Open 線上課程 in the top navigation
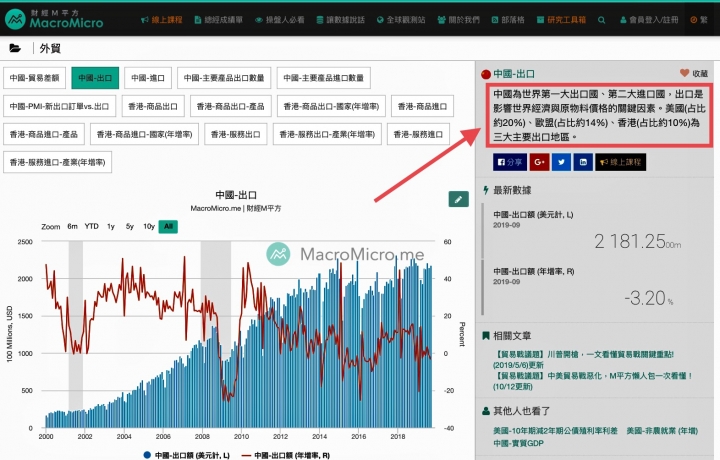720x460 pixels. point(162,20)
